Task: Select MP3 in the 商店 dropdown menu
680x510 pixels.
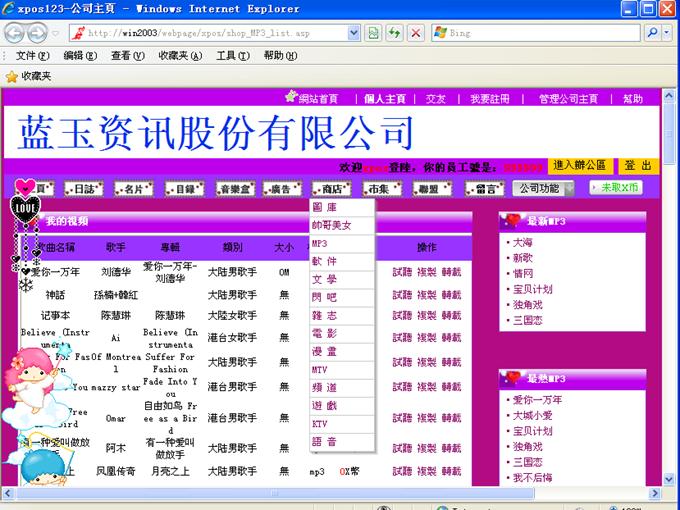Action: pyautogui.click(x=320, y=243)
